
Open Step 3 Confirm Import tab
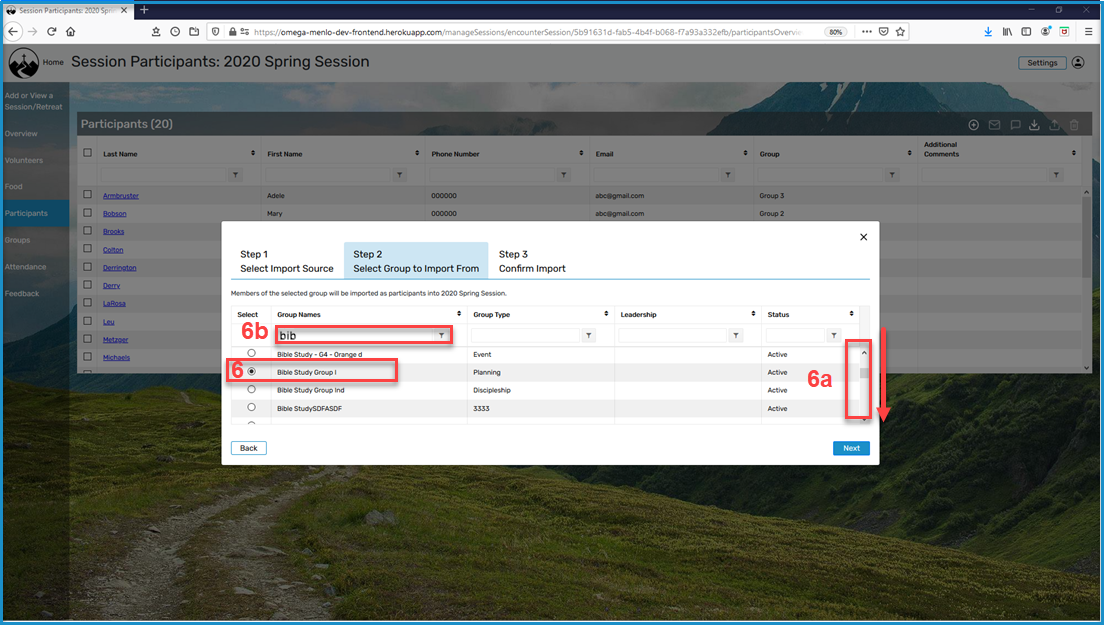(532, 261)
